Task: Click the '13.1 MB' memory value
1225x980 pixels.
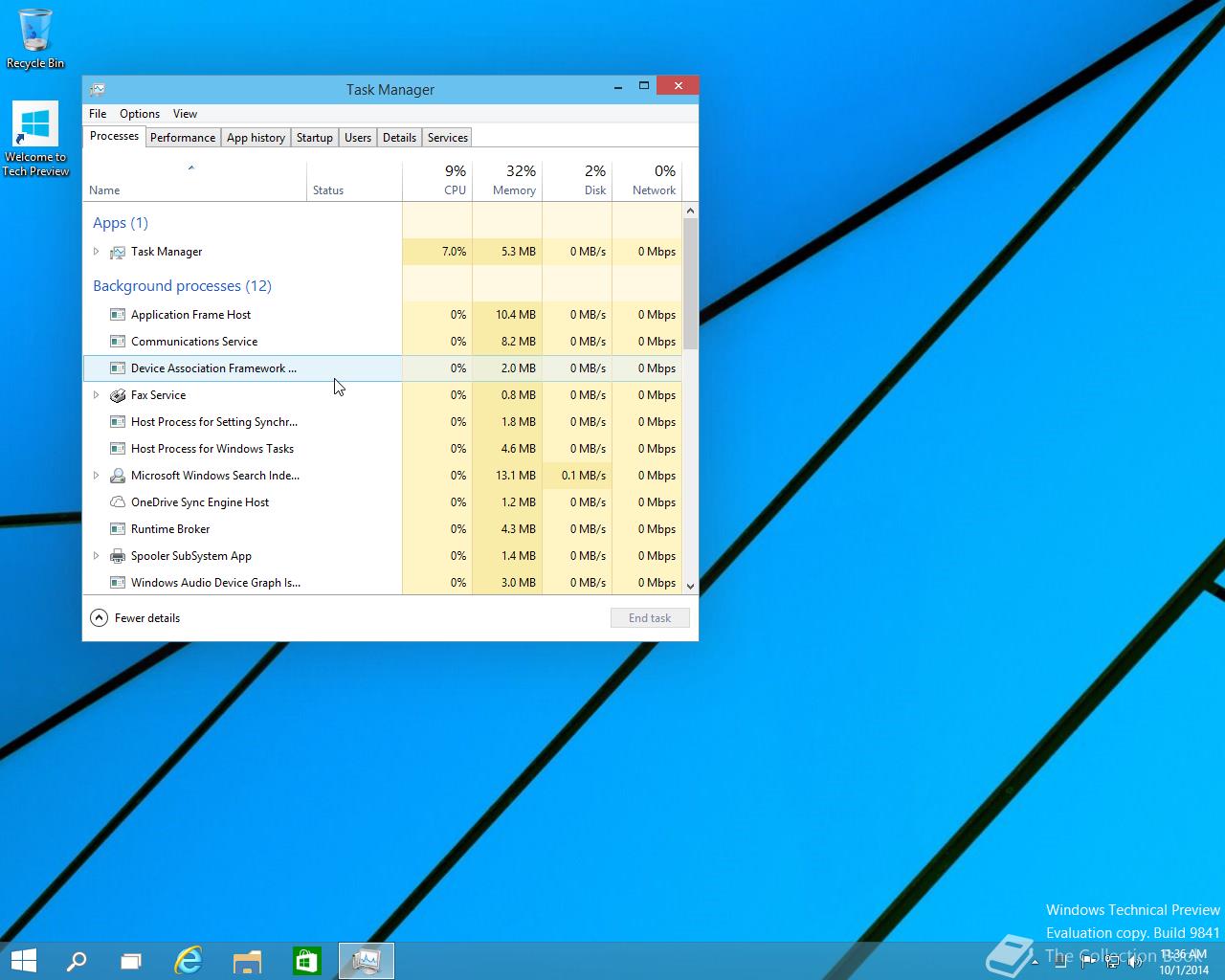Action: [516, 476]
